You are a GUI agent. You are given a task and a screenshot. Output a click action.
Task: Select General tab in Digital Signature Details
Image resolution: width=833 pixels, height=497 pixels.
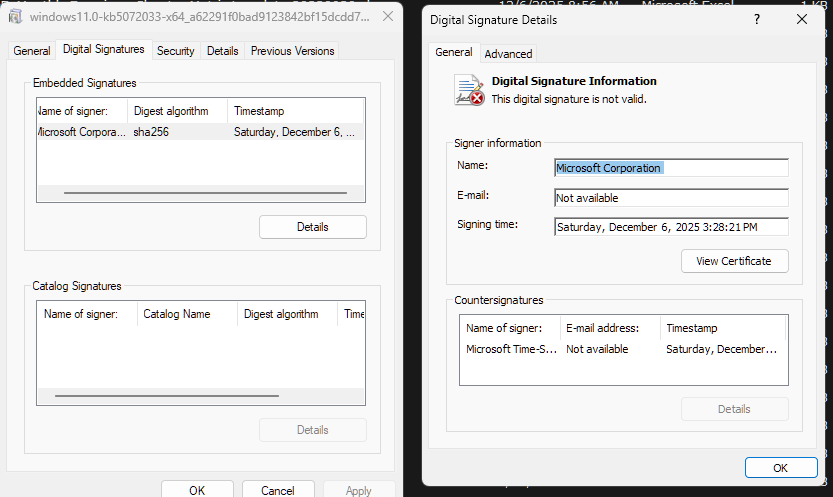pyautogui.click(x=454, y=52)
